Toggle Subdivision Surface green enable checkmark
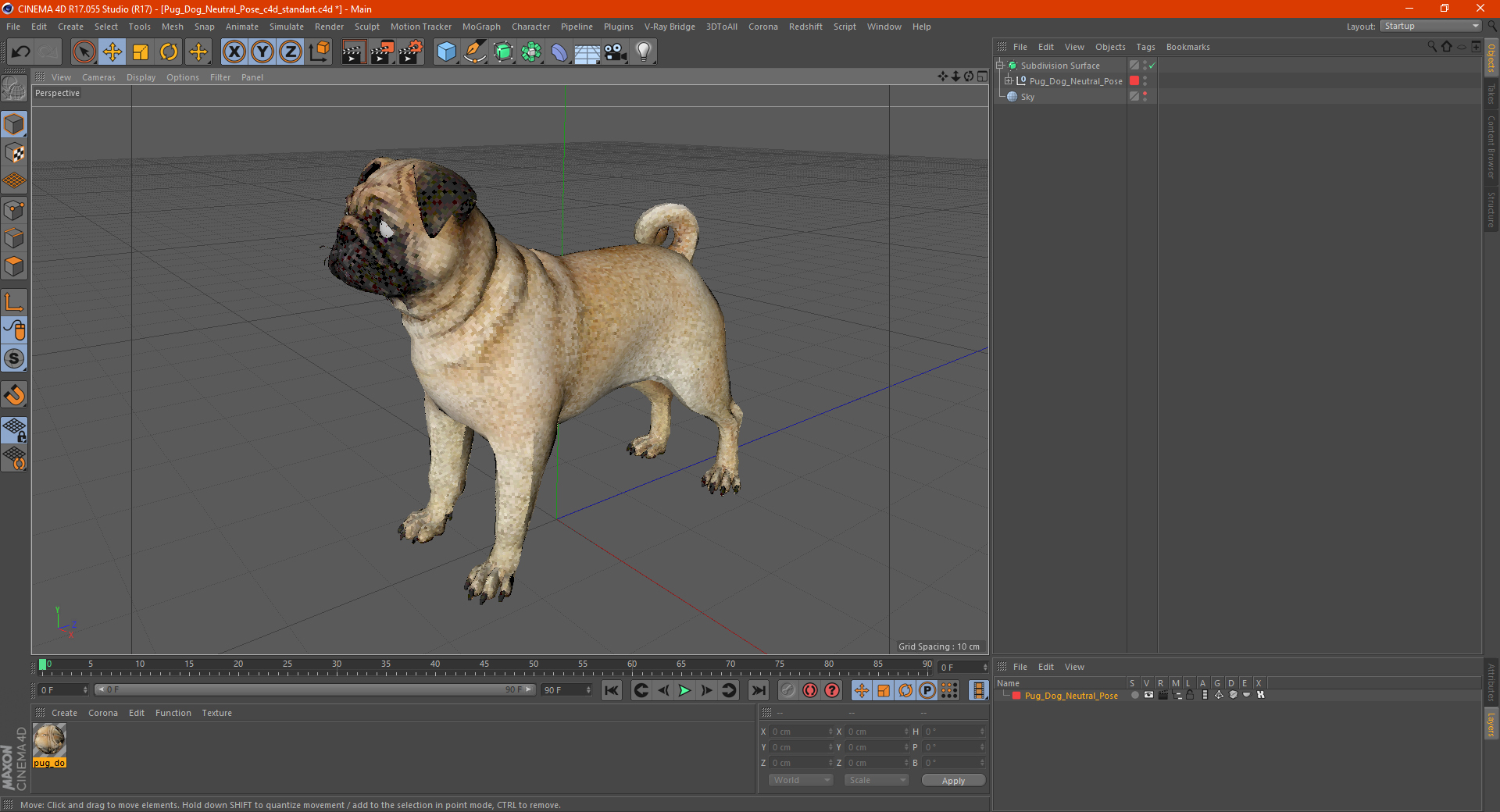The width and height of the screenshot is (1500, 812). 1152,66
